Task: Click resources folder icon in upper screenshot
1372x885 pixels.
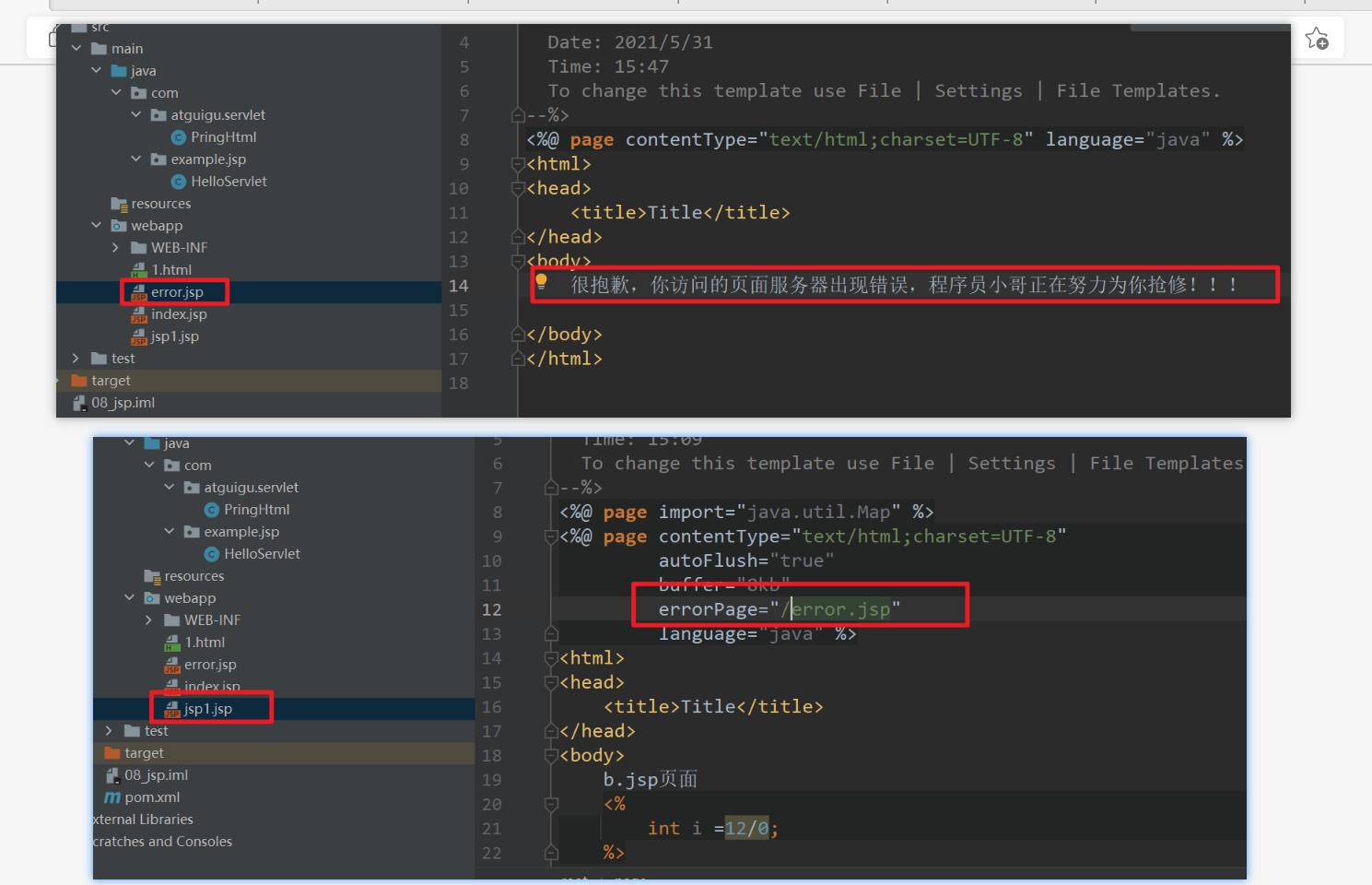Action: point(119,204)
